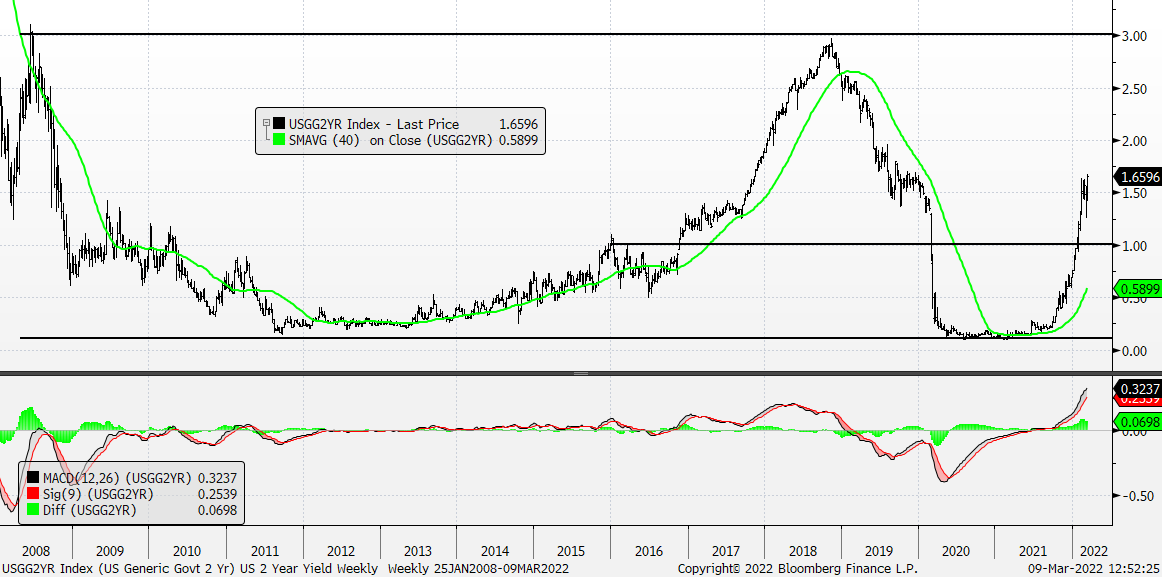Click the 2021 year label
Viewport: 1162px width, 577px height.
click(1033, 551)
